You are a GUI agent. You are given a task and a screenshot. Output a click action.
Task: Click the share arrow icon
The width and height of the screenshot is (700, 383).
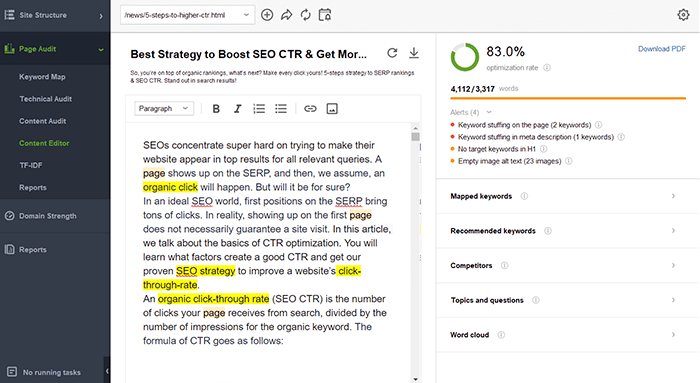[x=286, y=15]
